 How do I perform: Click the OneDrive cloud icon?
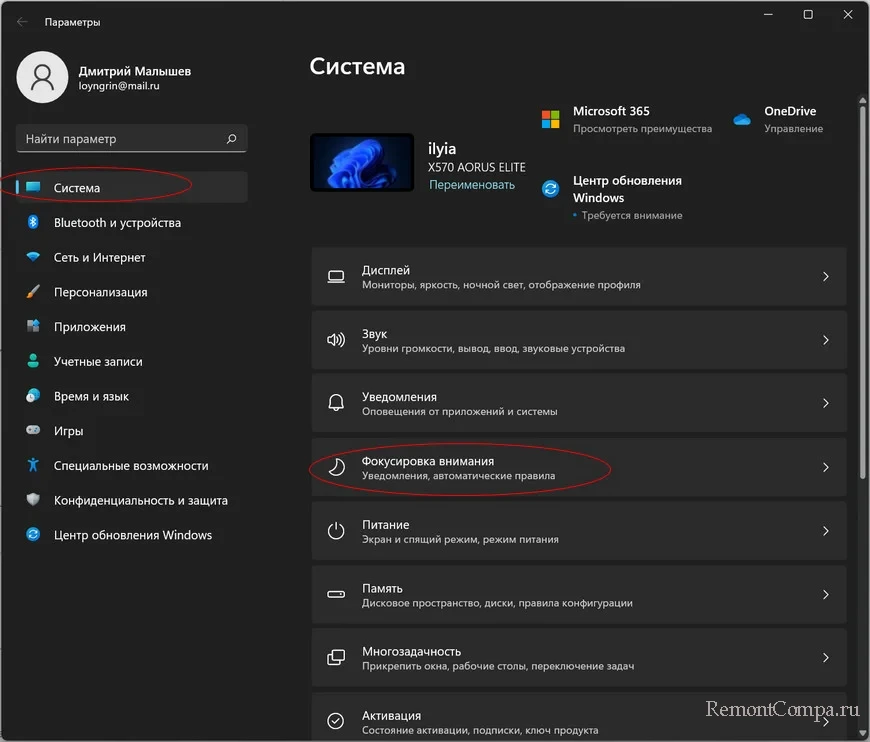(741, 119)
